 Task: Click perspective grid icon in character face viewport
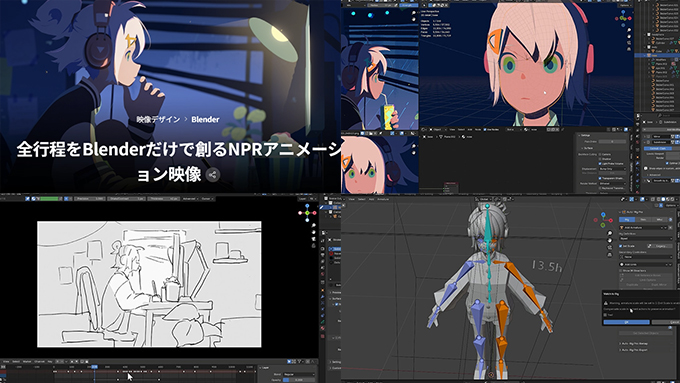(629, 49)
